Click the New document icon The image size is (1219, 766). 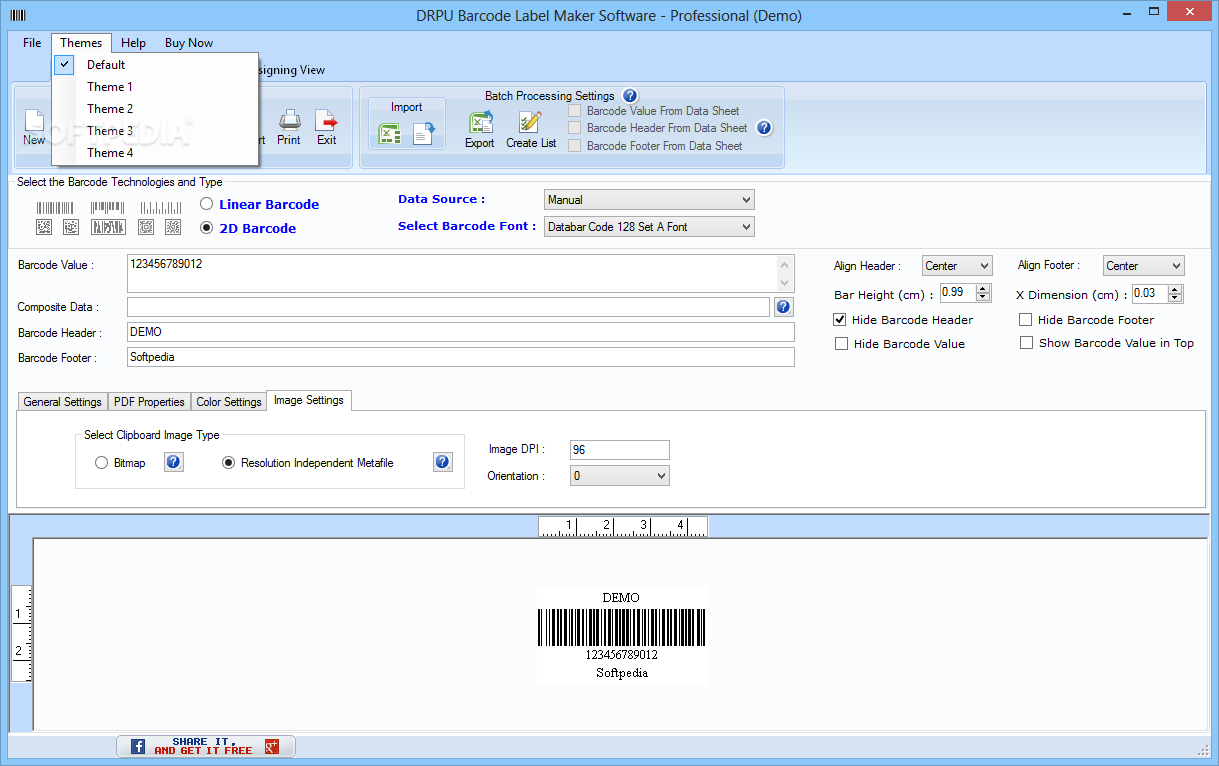tap(34, 121)
